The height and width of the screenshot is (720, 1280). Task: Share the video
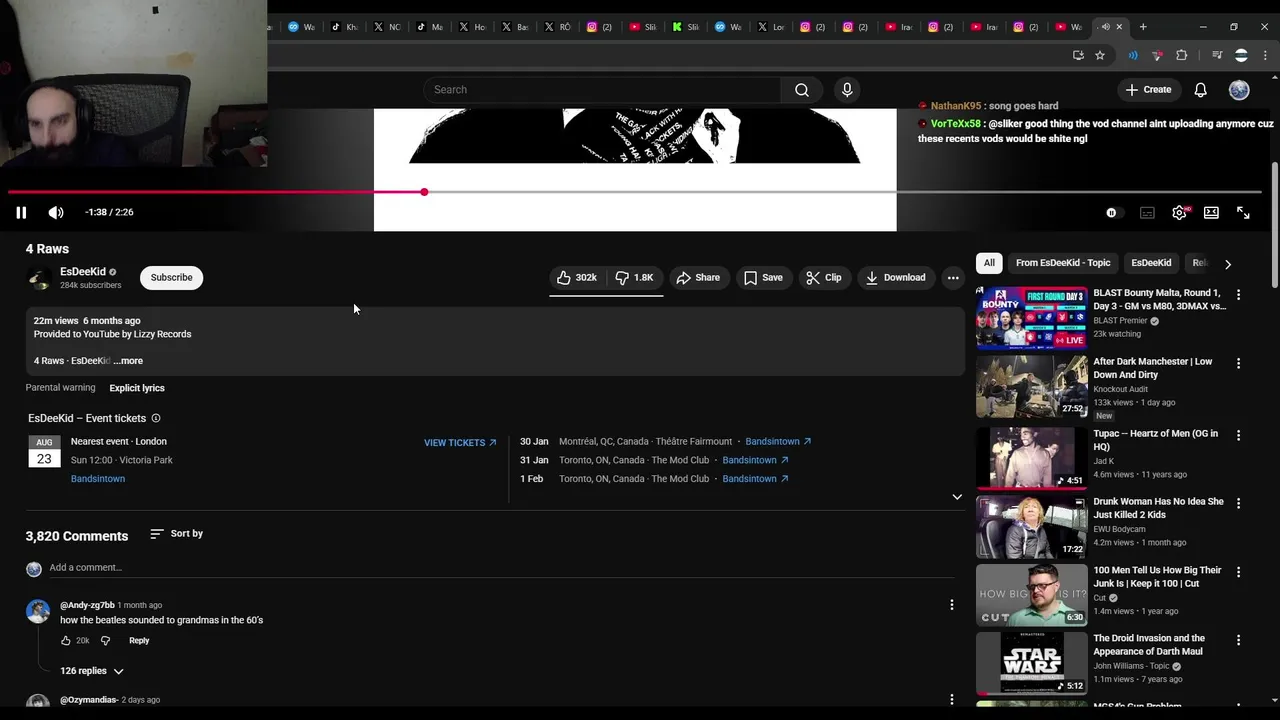pyautogui.click(x=698, y=277)
